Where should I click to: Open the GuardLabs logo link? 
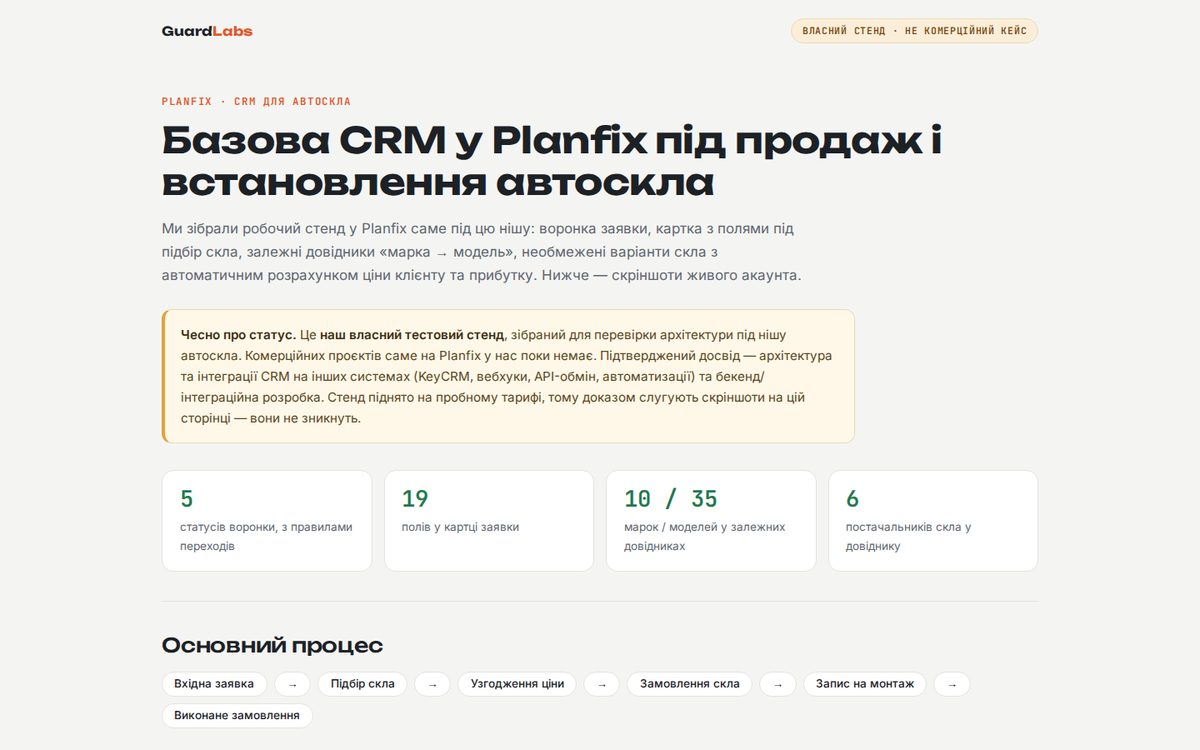pyautogui.click(x=207, y=31)
